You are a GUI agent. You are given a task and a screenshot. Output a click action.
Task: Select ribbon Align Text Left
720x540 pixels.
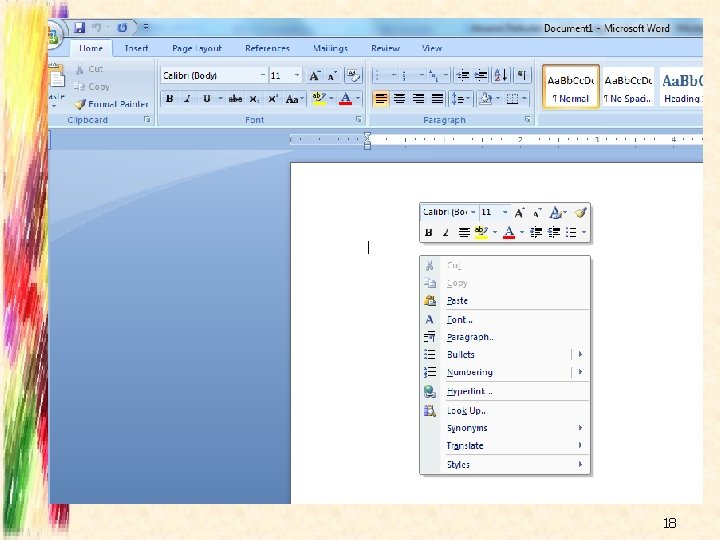(381, 99)
